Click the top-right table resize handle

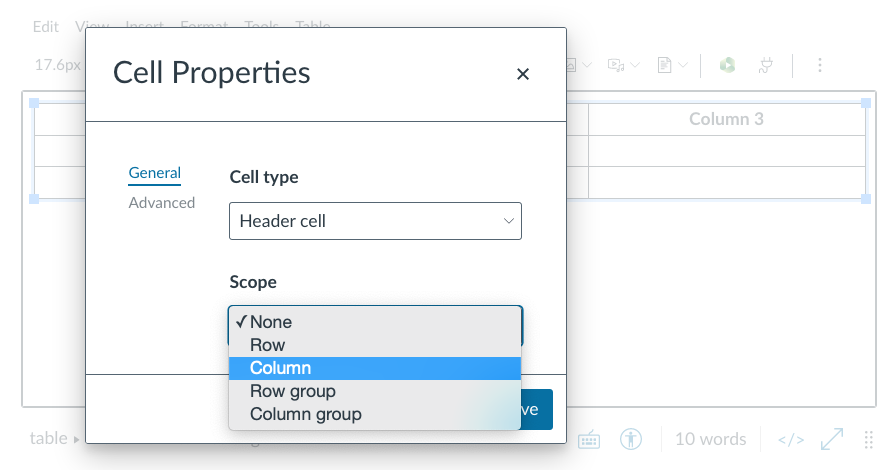click(x=866, y=103)
